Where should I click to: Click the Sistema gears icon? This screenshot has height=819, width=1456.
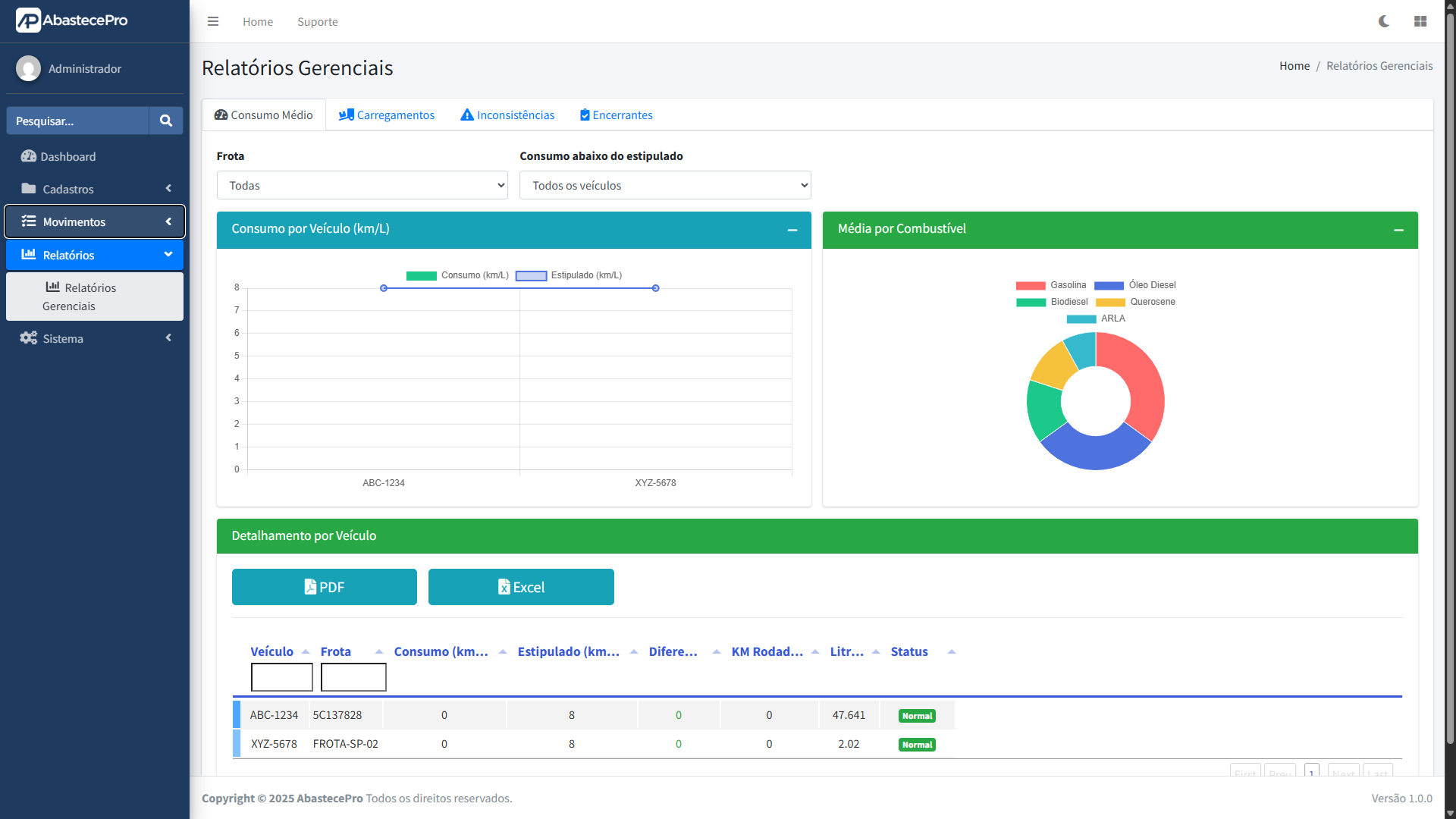(29, 338)
